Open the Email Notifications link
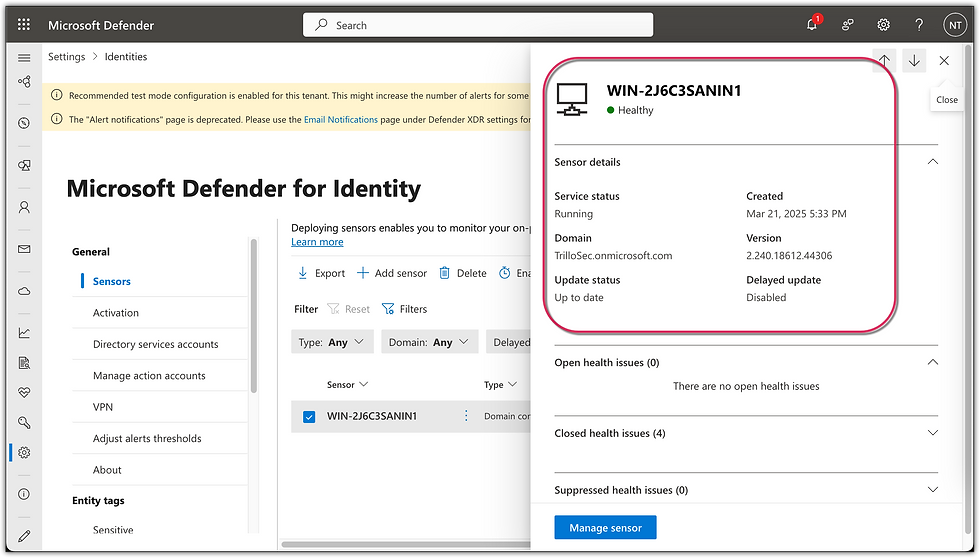Image resolution: width=980 pixels, height=558 pixels. tap(341, 119)
